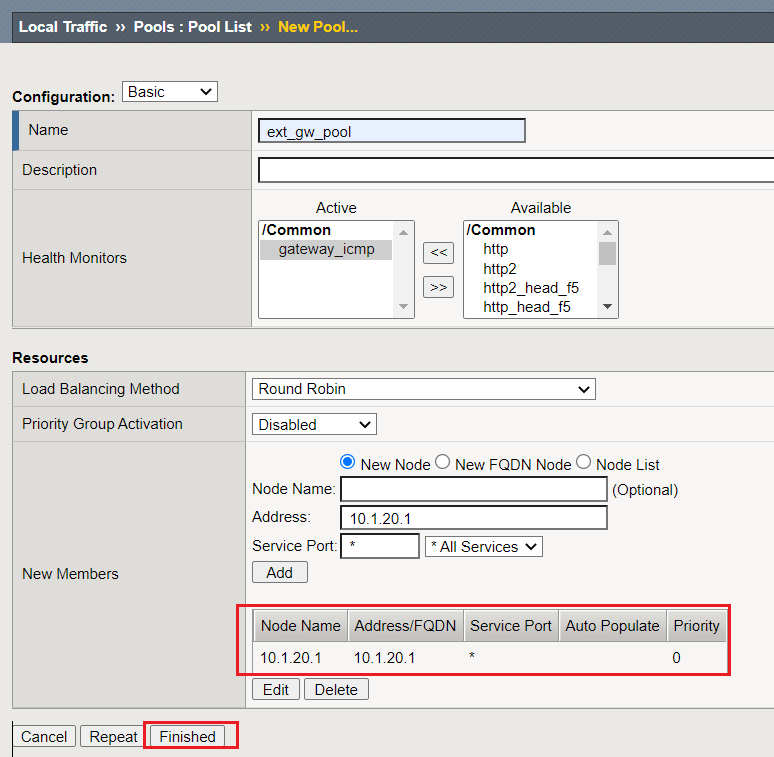This screenshot has width=774, height=757.
Task: Click the empty Description field
Action: (516, 170)
